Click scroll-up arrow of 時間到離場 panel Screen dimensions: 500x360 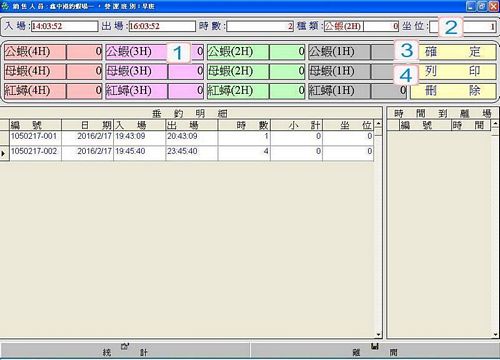pos(495,124)
